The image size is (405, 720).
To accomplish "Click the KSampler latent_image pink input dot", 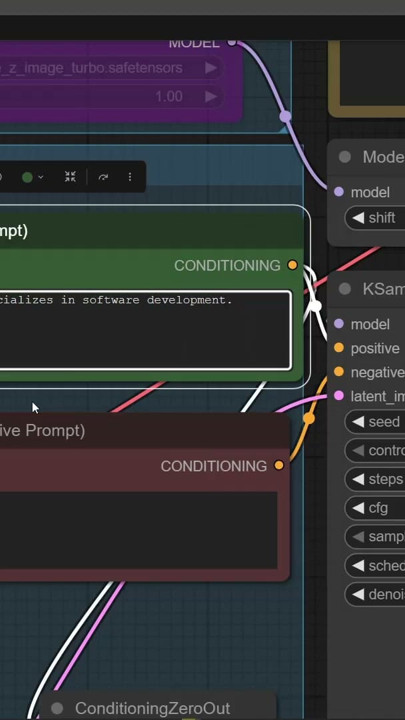I will tap(339, 395).
